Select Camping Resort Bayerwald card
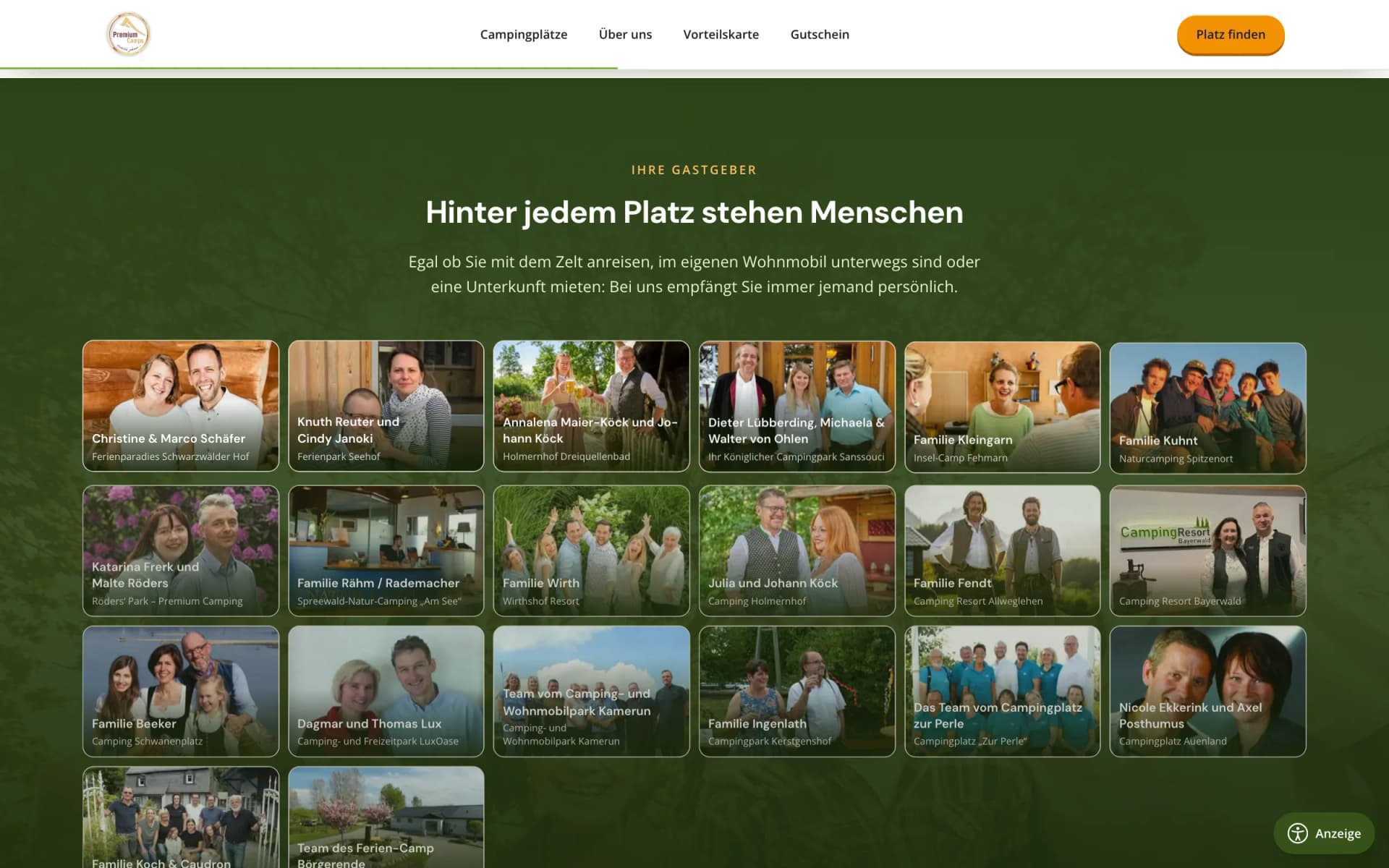This screenshot has width=1389, height=868. [1208, 550]
